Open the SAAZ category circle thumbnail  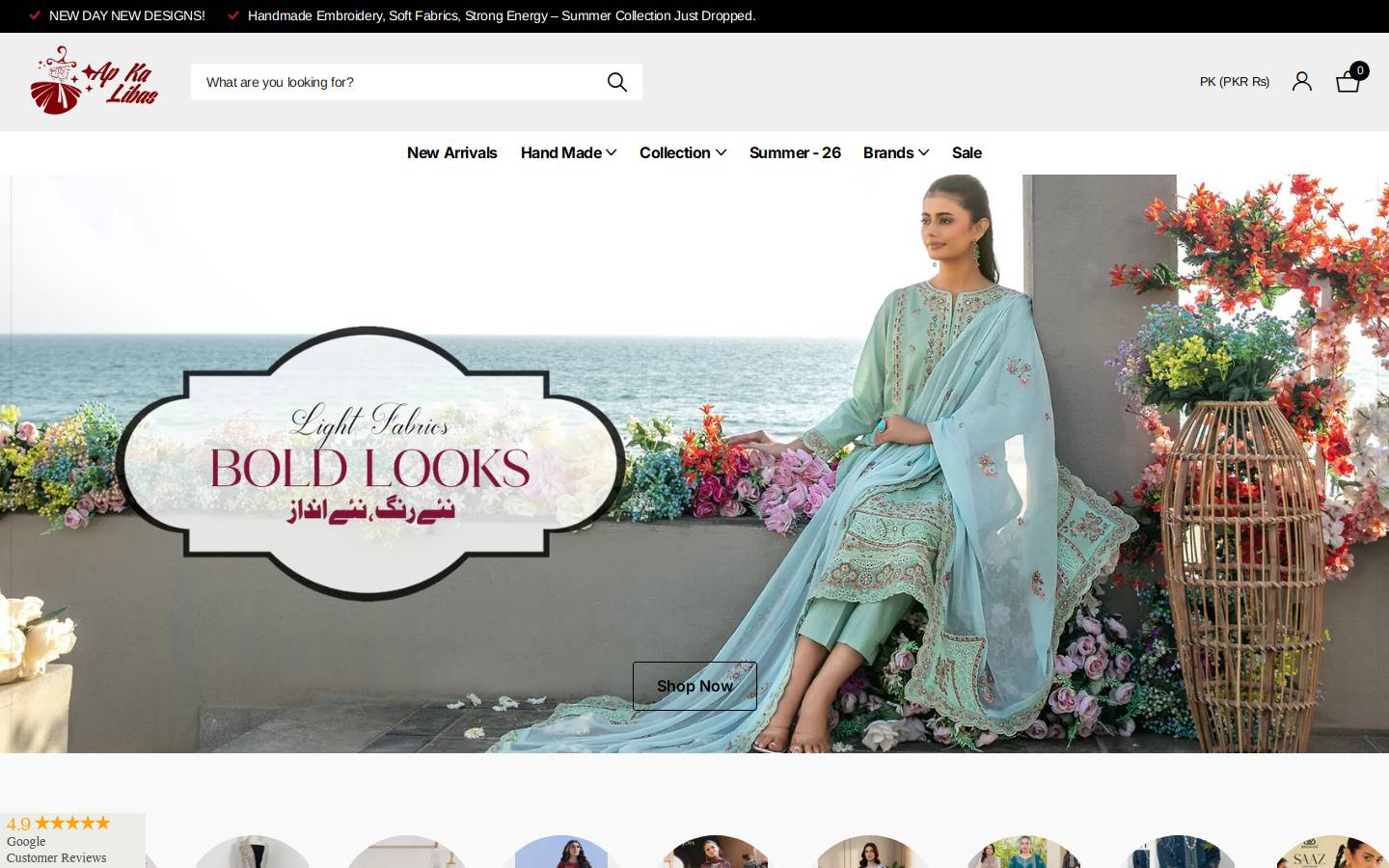coord(1331,853)
